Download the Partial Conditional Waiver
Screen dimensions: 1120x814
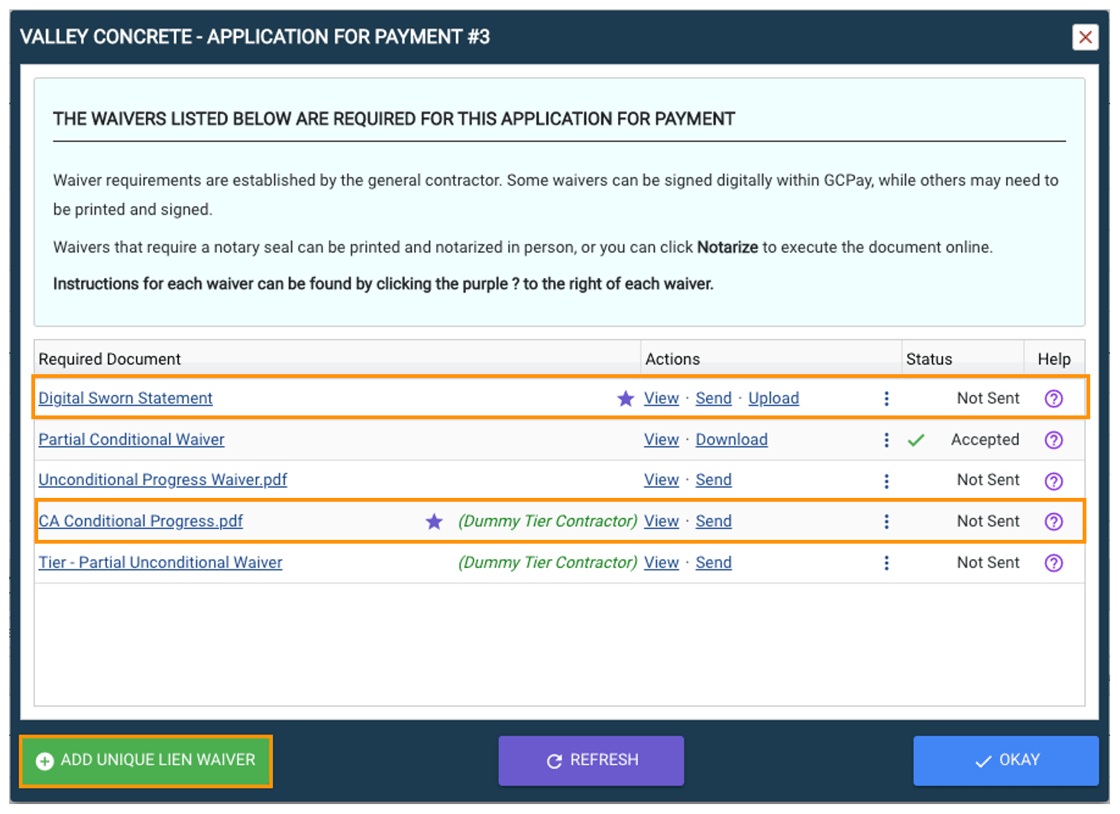(x=731, y=439)
